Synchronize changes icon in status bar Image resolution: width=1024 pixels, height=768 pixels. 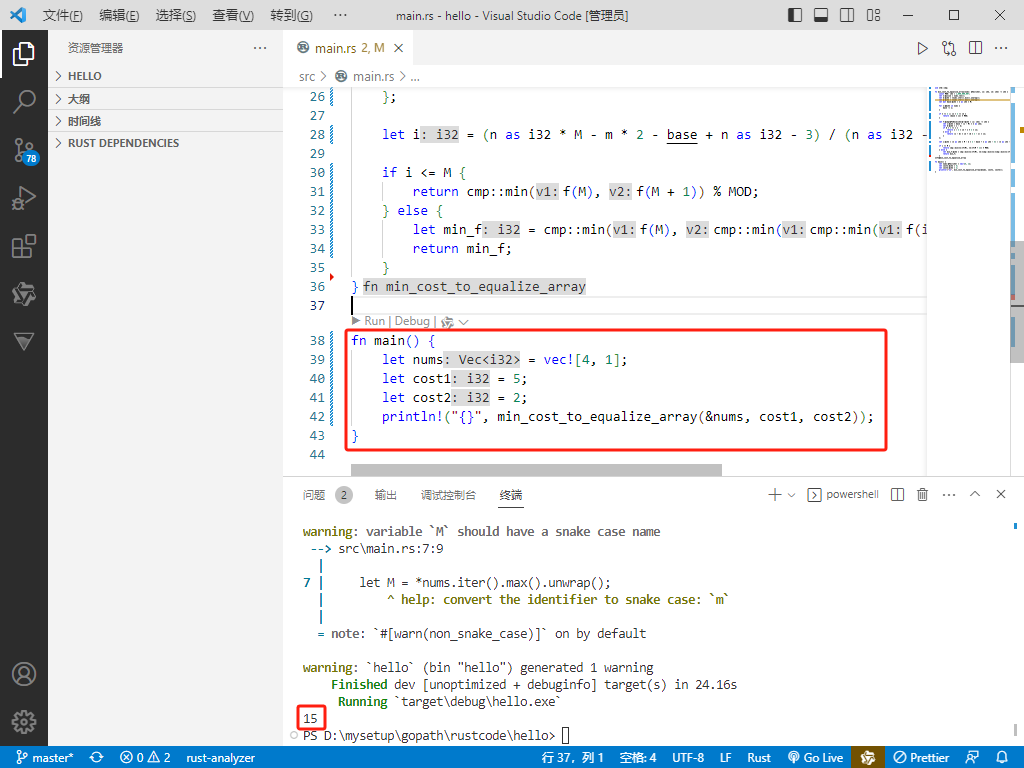coord(97,758)
